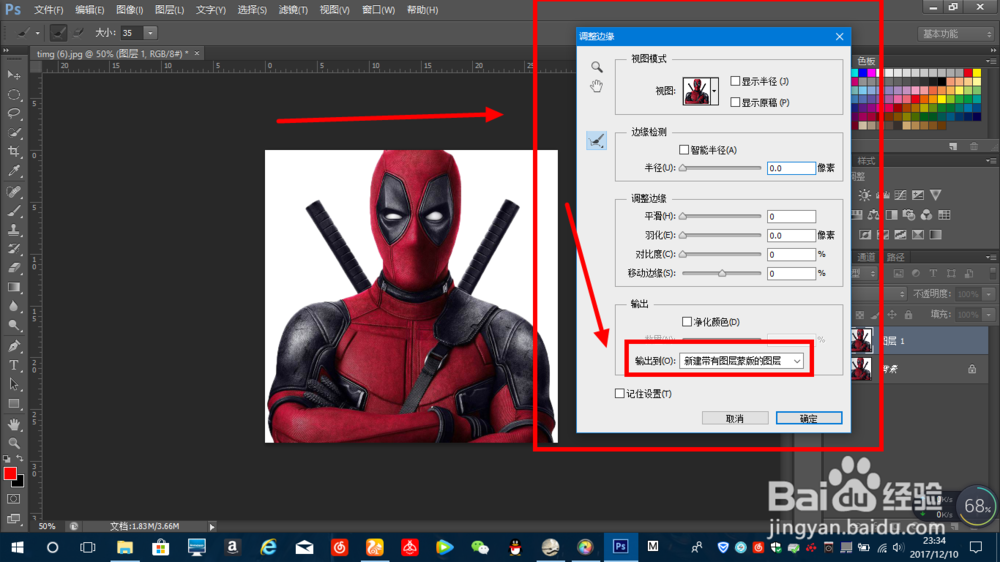Select the 图层 1 layer thumbnail
Screen dimensions: 1000x562
tap(862, 341)
